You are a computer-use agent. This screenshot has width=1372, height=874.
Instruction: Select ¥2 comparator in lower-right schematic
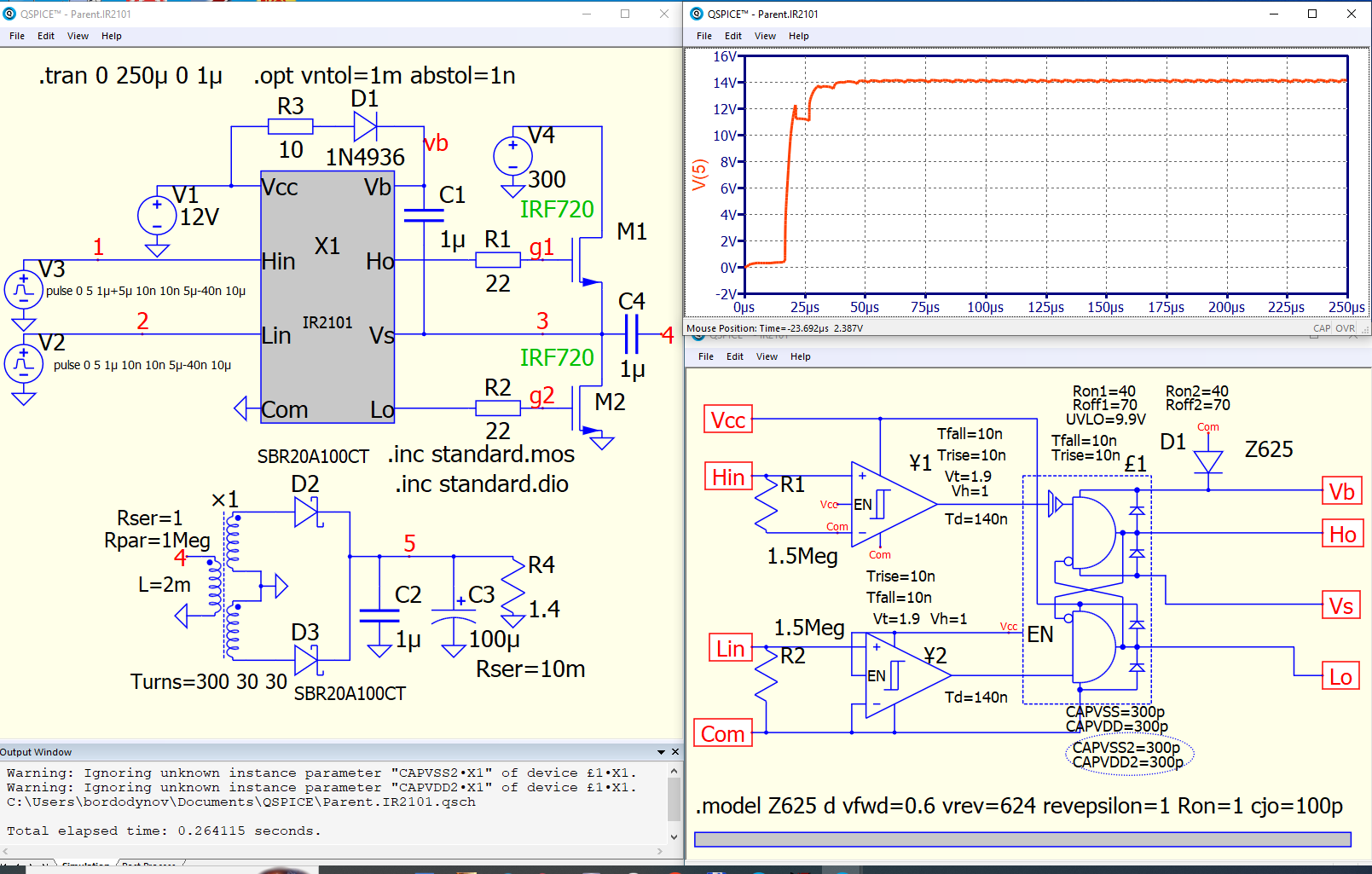[x=908, y=675]
